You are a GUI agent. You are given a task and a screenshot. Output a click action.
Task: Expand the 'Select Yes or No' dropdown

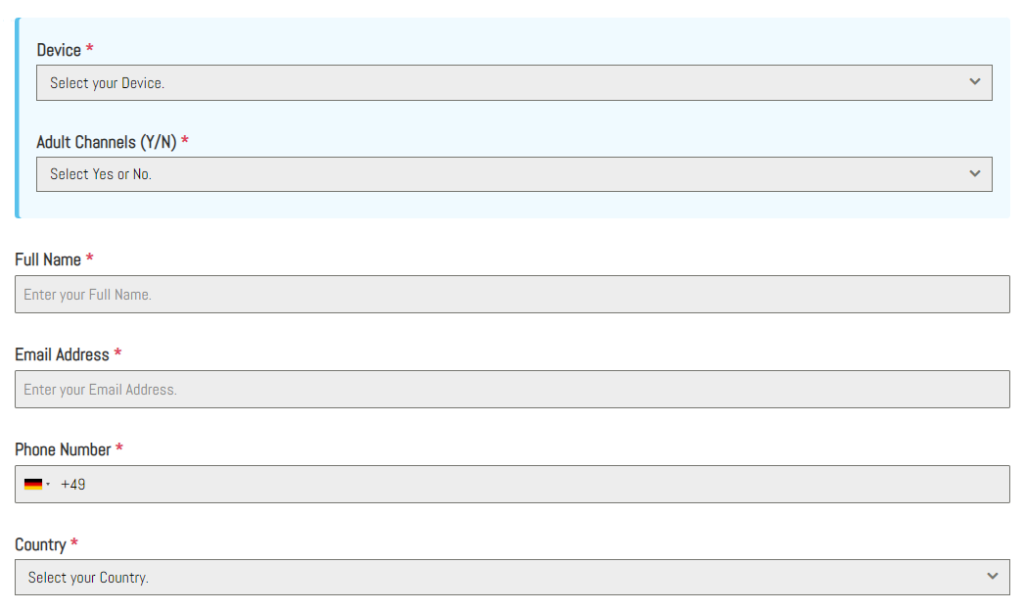pyautogui.click(x=500, y=174)
